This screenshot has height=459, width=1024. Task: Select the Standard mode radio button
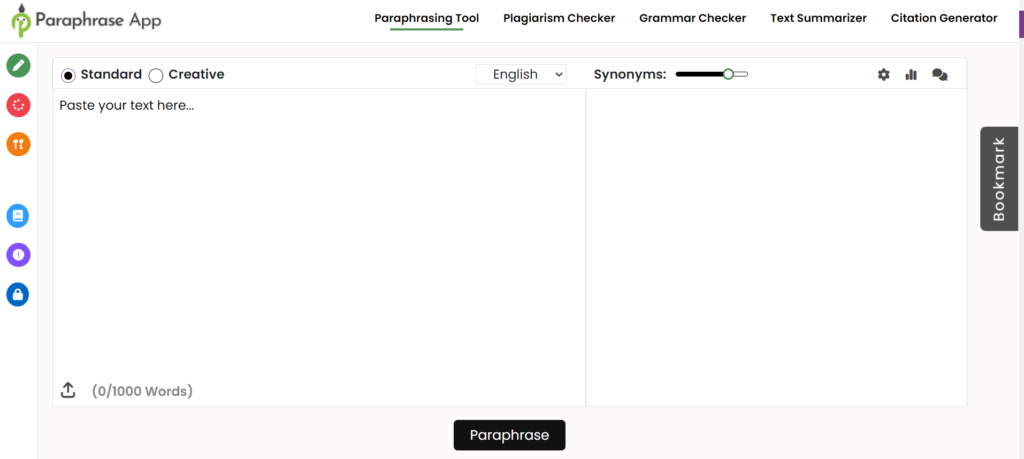point(68,75)
